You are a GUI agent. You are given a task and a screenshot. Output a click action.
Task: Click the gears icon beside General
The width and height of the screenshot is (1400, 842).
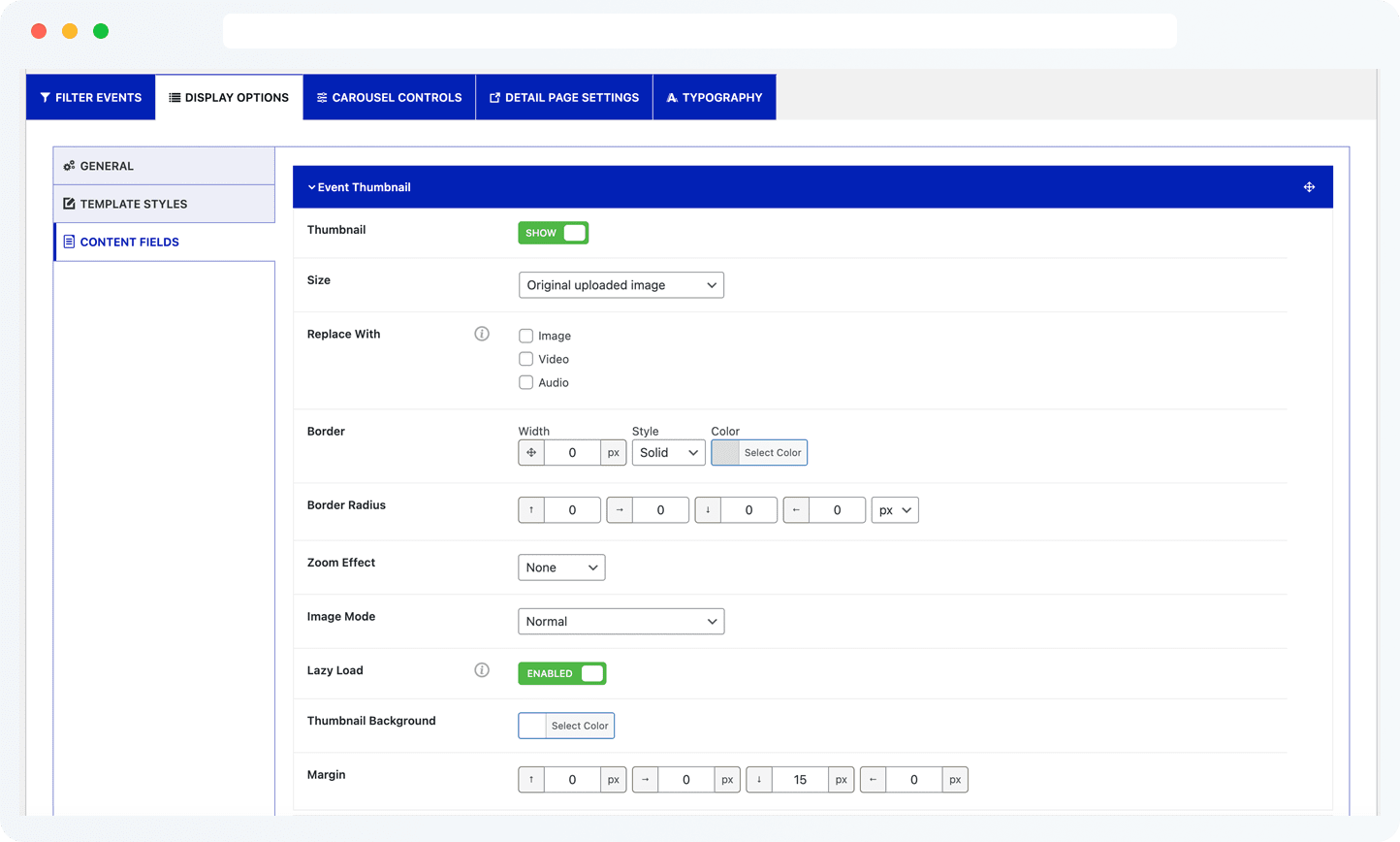point(69,166)
